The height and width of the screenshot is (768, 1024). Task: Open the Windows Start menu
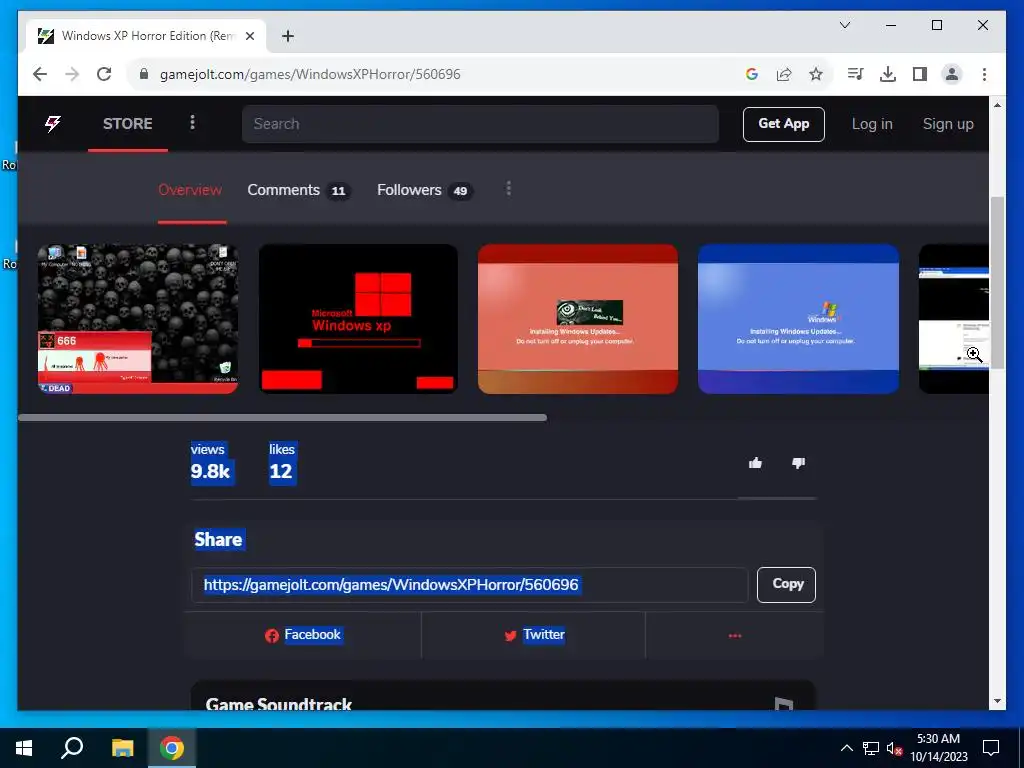[24, 747]
